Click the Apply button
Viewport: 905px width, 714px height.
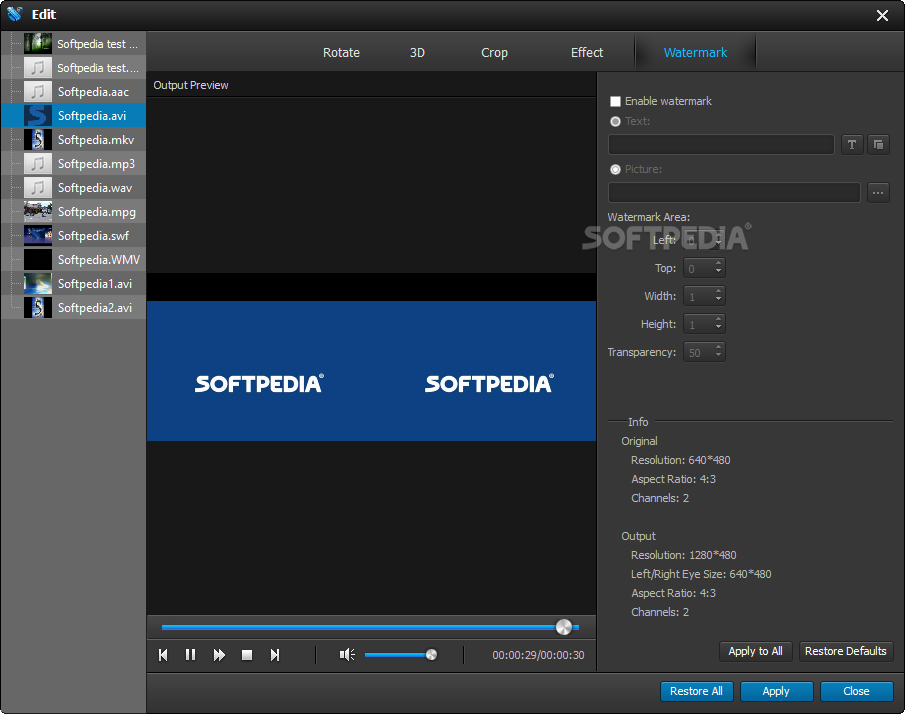776,691
